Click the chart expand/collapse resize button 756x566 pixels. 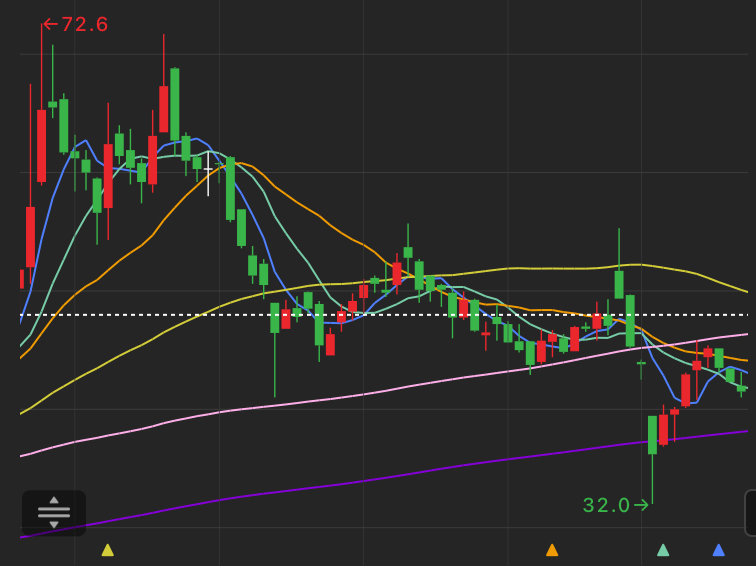click(54, 512)
